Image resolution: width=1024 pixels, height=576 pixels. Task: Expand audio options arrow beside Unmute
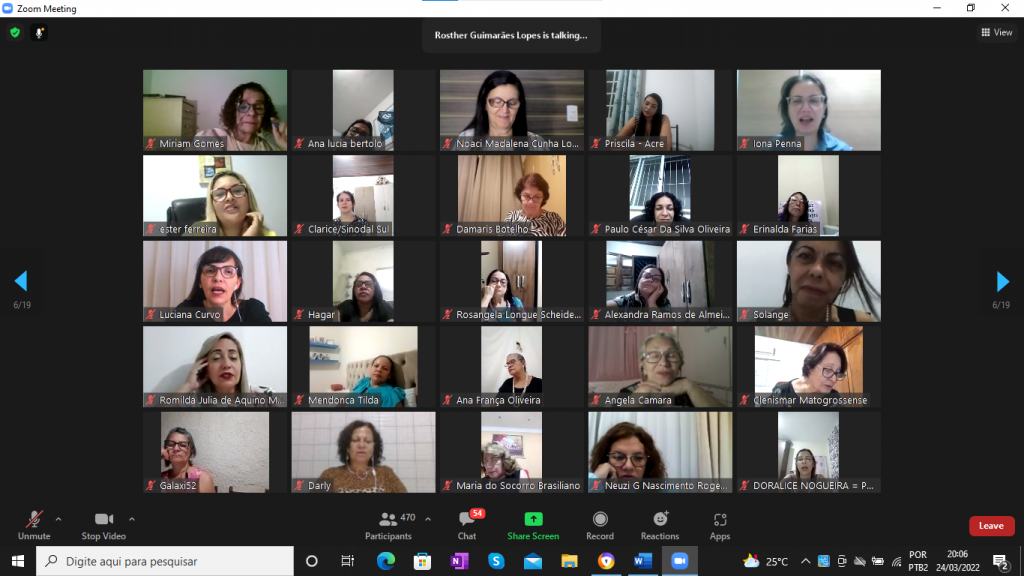point(58,519)
